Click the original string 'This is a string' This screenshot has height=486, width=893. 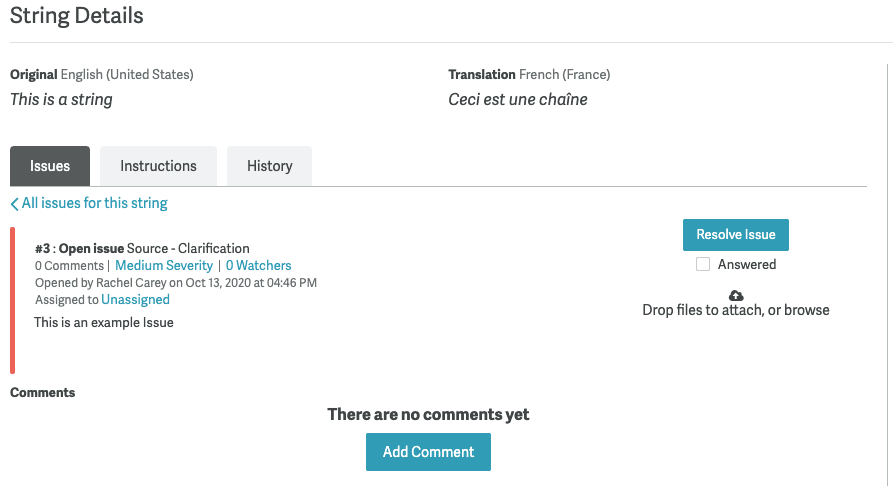[x=61, y=100]
